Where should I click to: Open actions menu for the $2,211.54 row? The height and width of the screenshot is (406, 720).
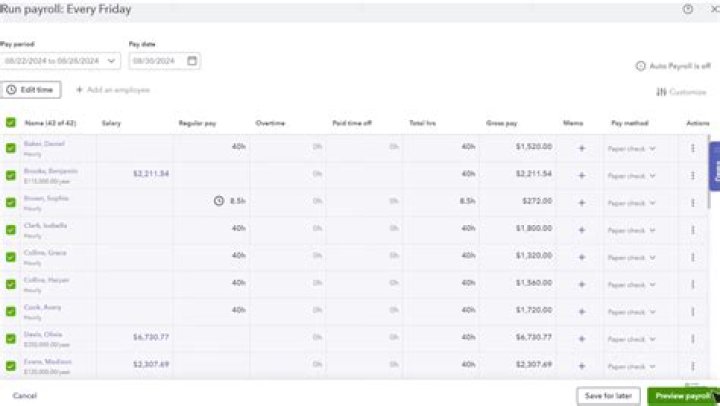tap(693, 175)
